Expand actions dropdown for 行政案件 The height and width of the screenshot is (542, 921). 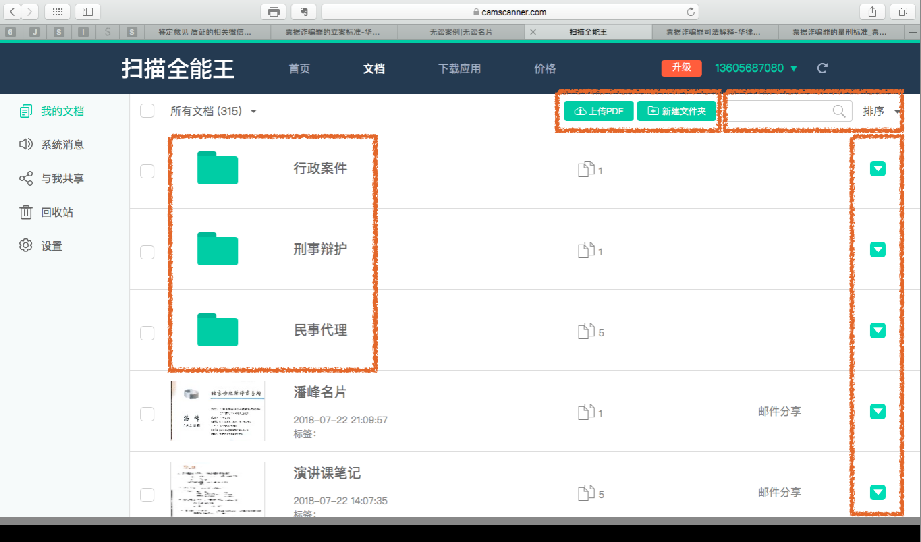coord(878,169)
